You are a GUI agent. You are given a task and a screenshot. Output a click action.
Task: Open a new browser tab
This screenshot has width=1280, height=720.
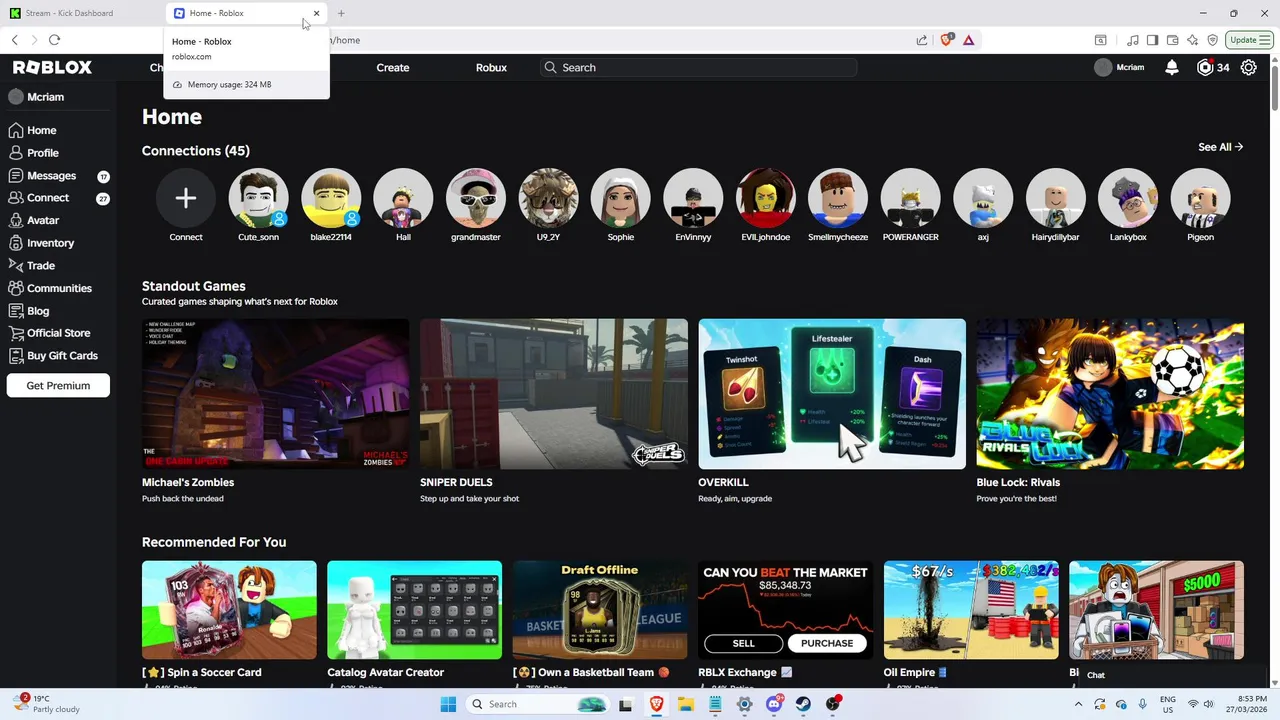341,13
